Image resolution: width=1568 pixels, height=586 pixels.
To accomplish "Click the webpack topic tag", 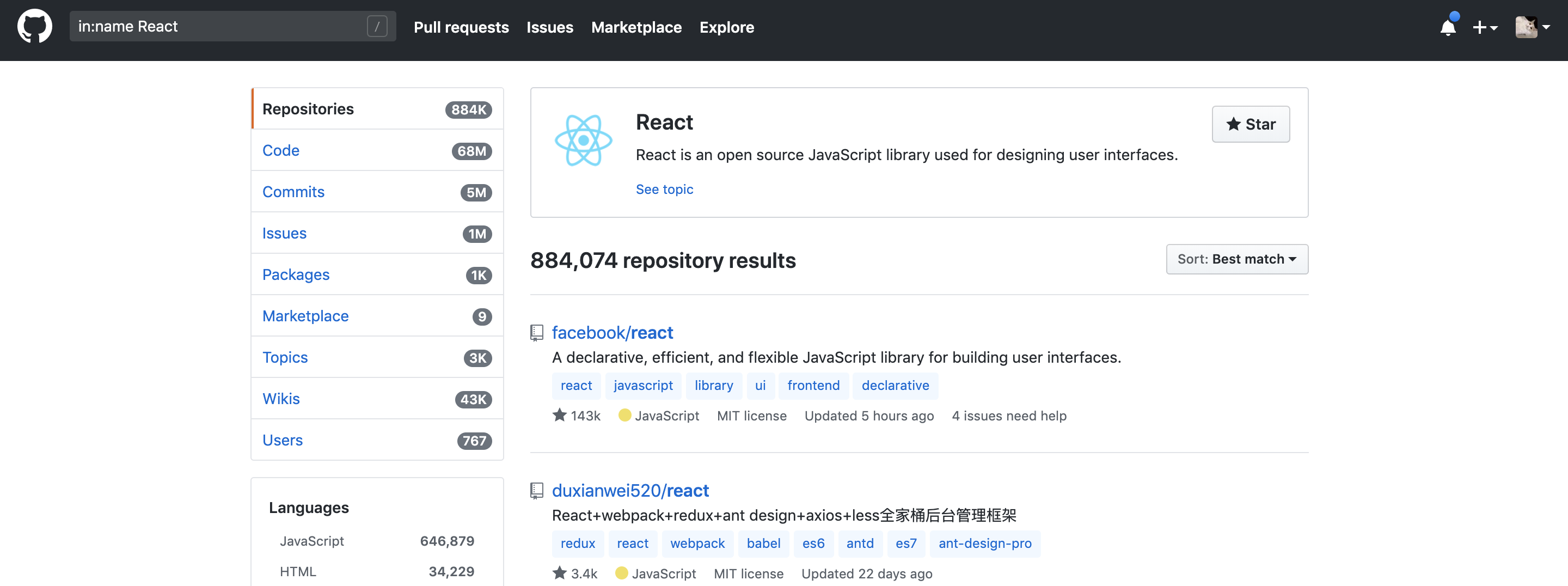I will pos(697,544).
